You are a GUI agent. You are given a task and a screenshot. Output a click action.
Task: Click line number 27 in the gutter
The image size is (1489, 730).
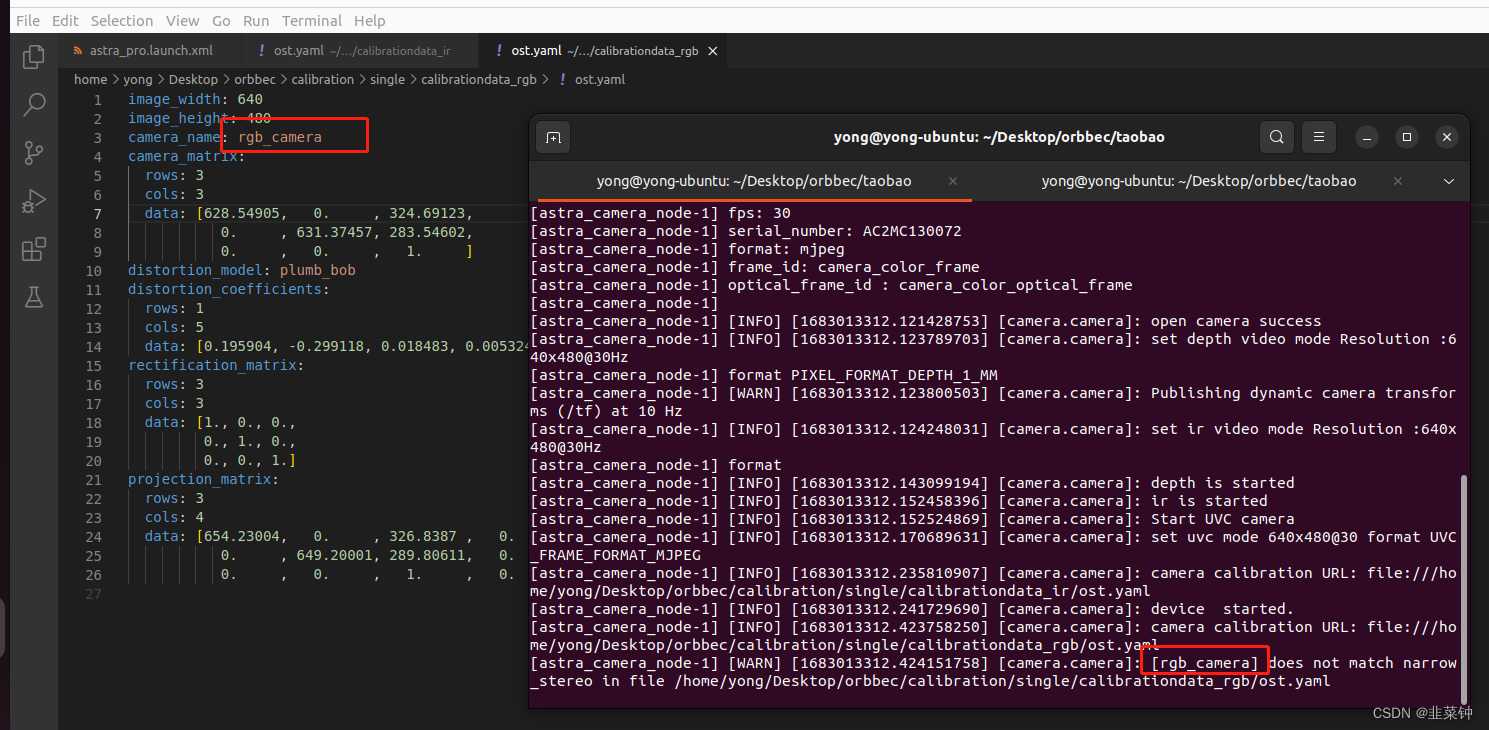coord(94,593)
